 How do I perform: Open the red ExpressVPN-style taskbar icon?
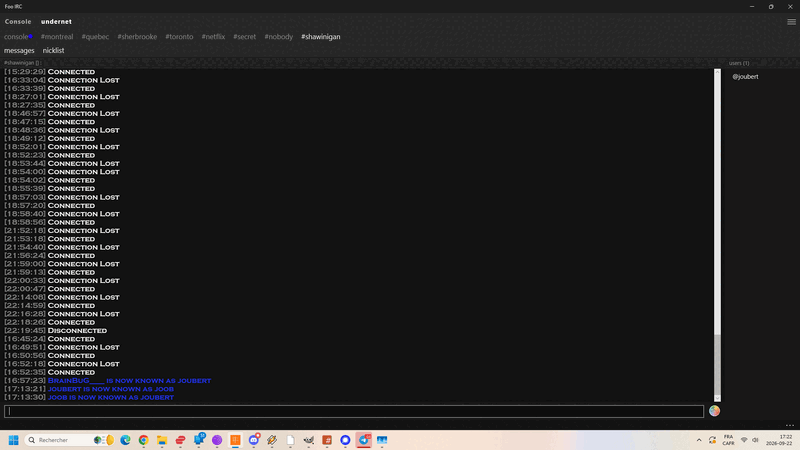pyautogui.click(x=180, y=440)
